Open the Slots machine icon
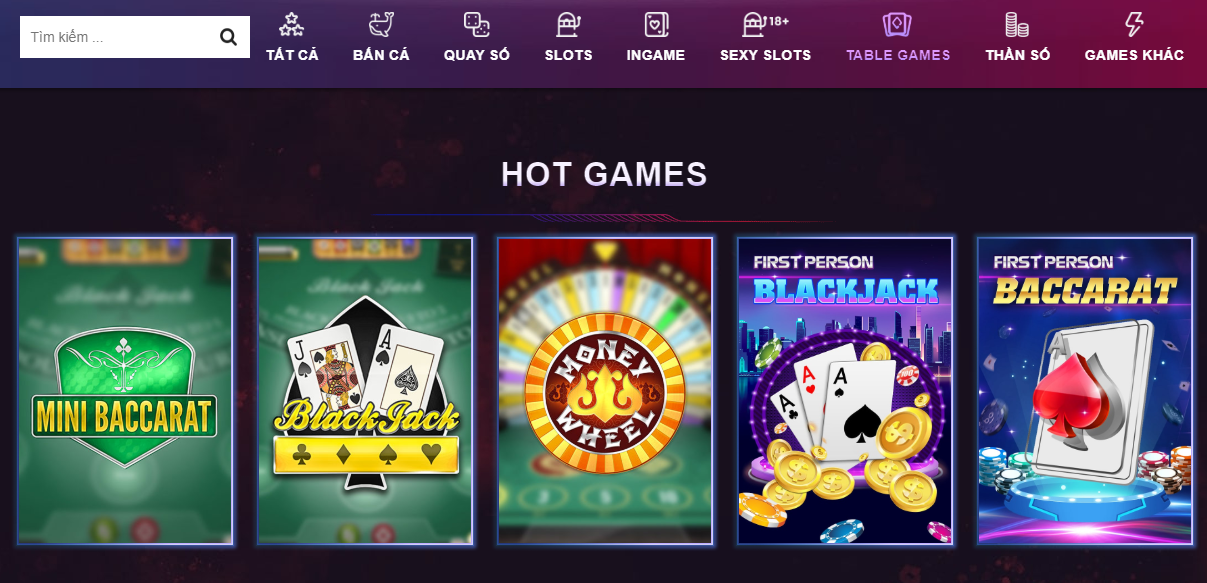This screenshot has width=1207, height=583. tap(568, 24)
